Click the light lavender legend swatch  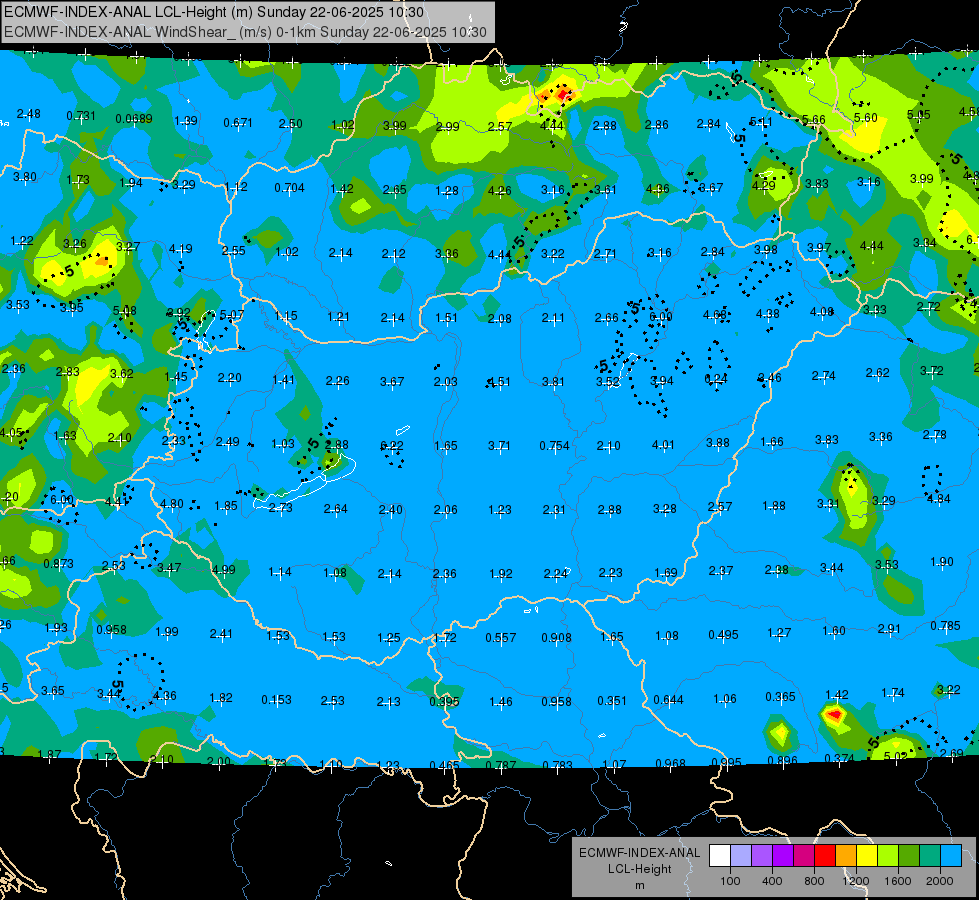(x=741, y=856)
